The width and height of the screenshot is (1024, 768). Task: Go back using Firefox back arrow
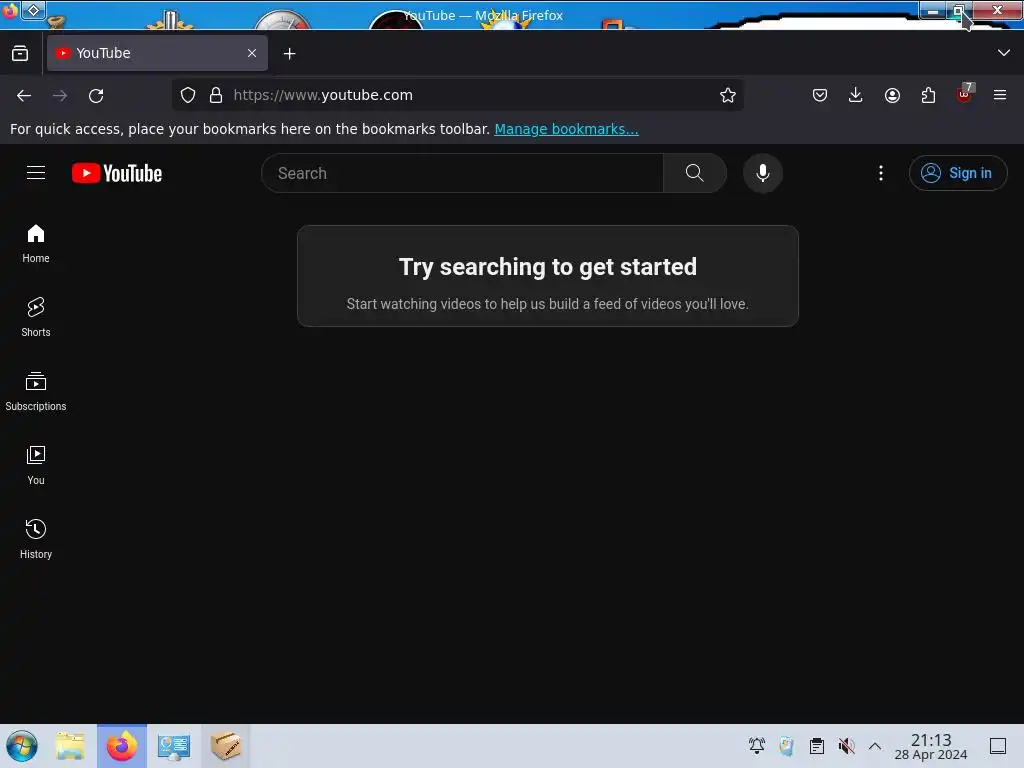point(24,95)
